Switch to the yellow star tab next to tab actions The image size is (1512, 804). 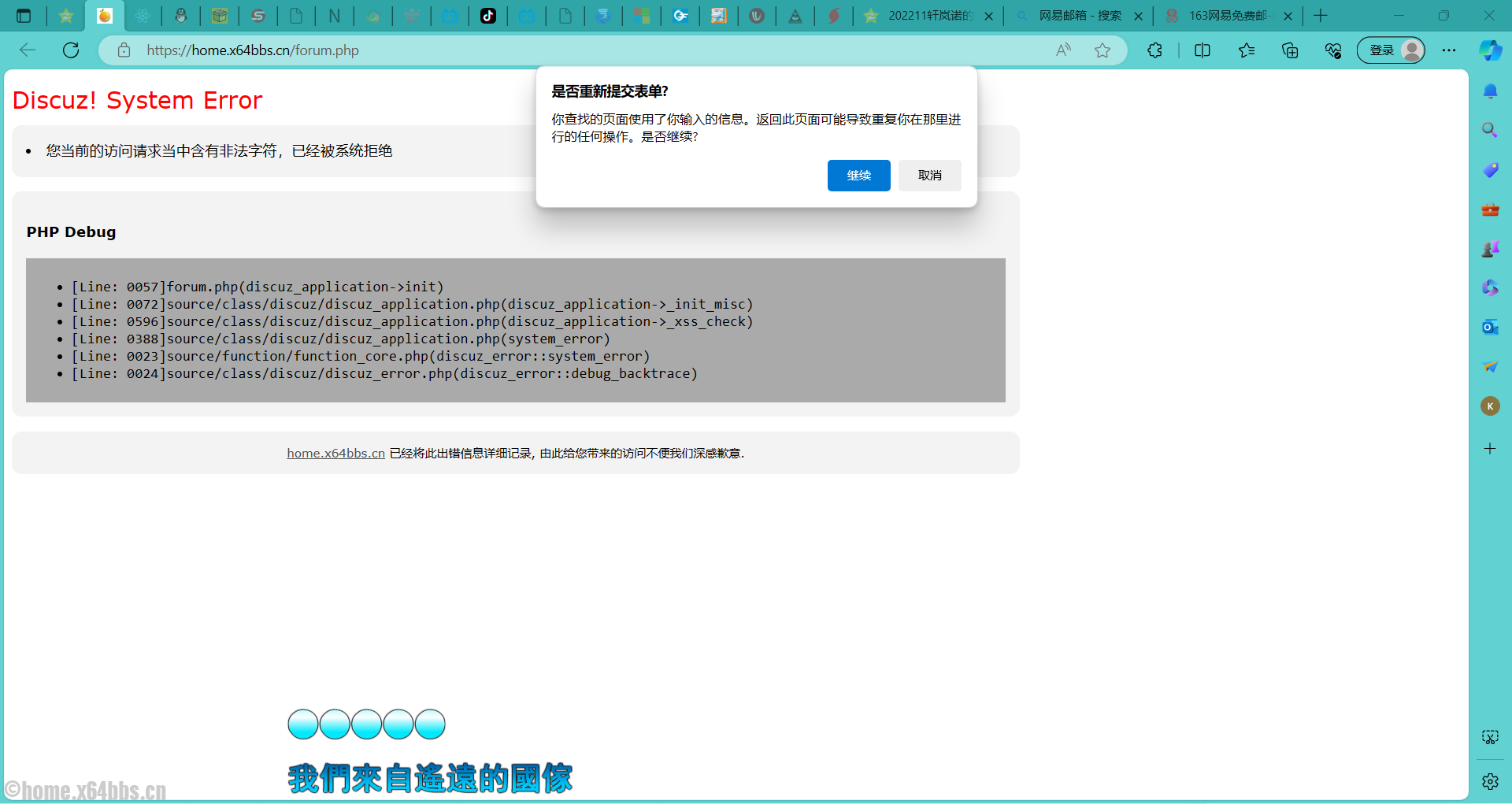[66, 16]
